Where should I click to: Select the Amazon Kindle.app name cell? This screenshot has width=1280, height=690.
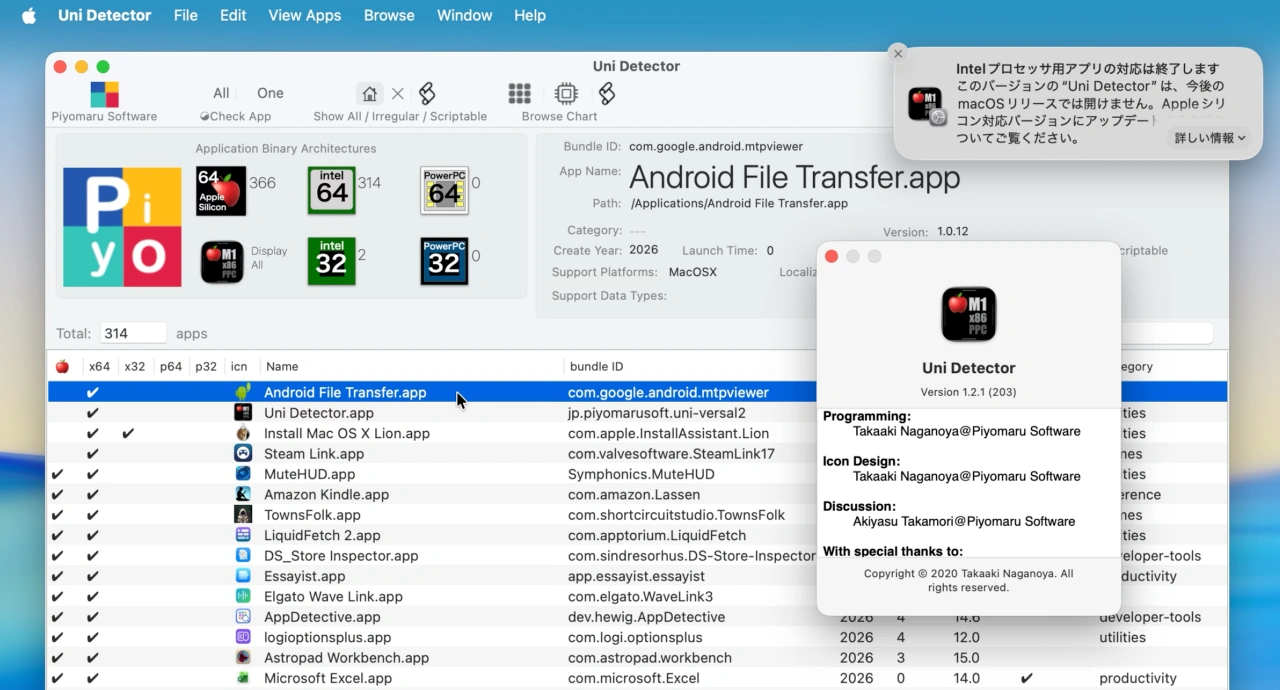point(326,494)
